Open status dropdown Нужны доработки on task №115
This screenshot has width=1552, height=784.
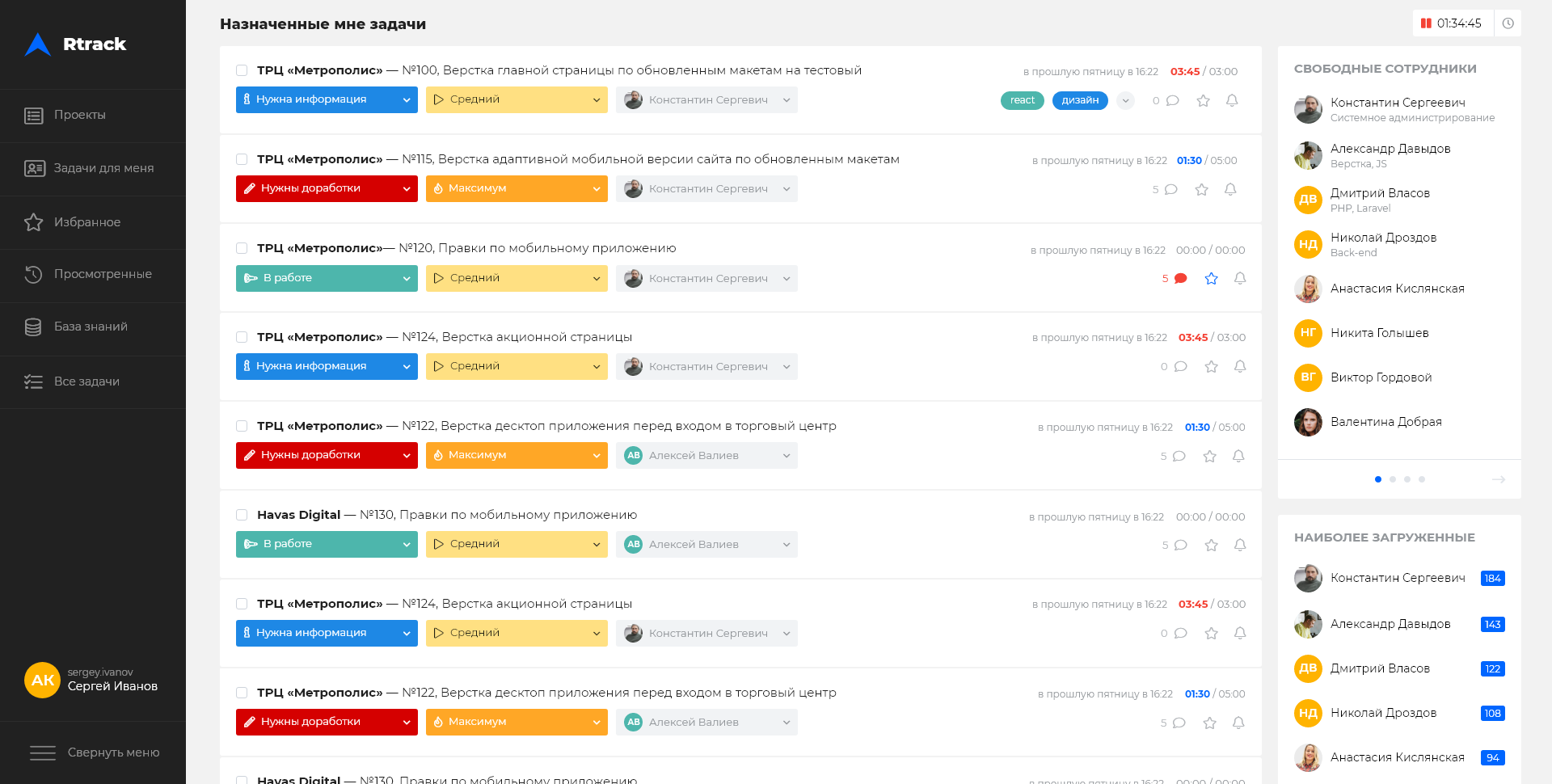coord(327,188)
